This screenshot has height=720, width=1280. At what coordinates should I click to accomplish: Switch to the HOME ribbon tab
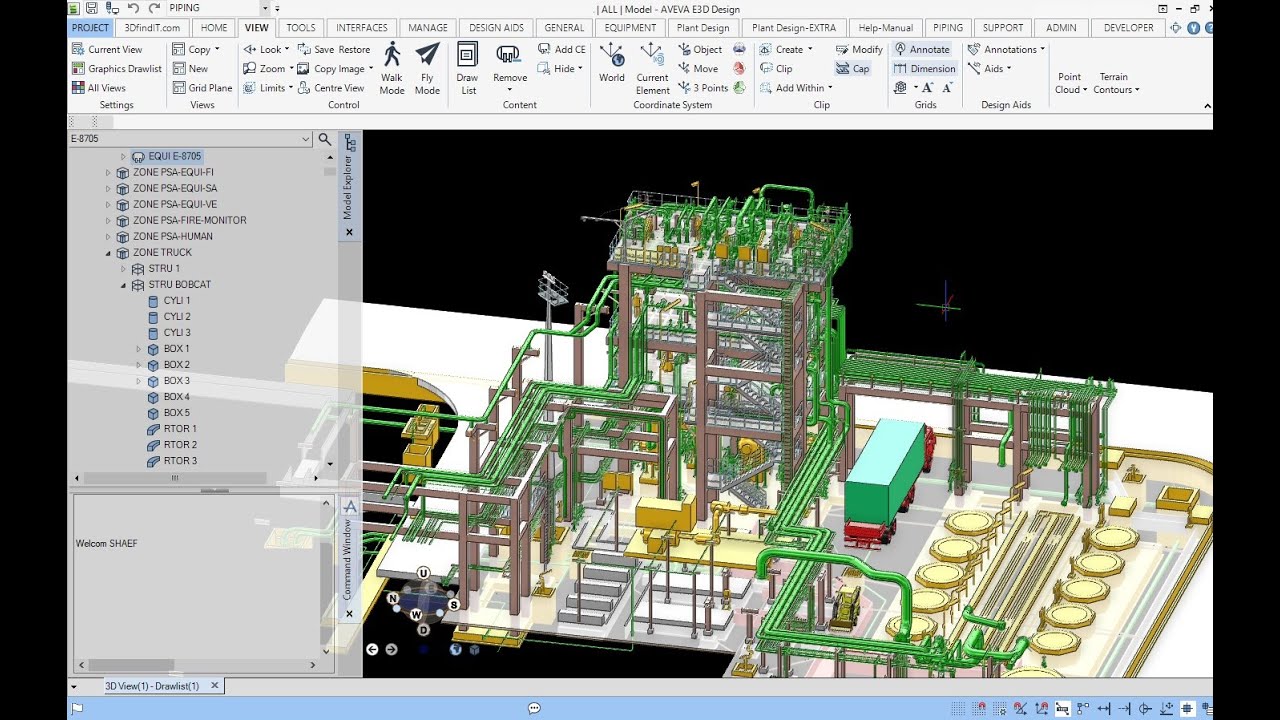pyautogui.click(x=214, y=28)
